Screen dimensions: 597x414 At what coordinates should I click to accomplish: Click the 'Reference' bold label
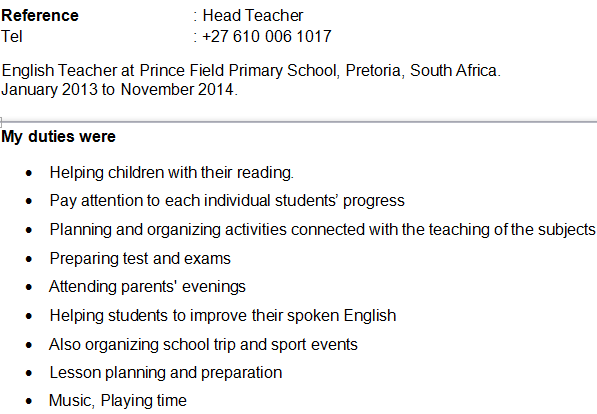point(40,16)
